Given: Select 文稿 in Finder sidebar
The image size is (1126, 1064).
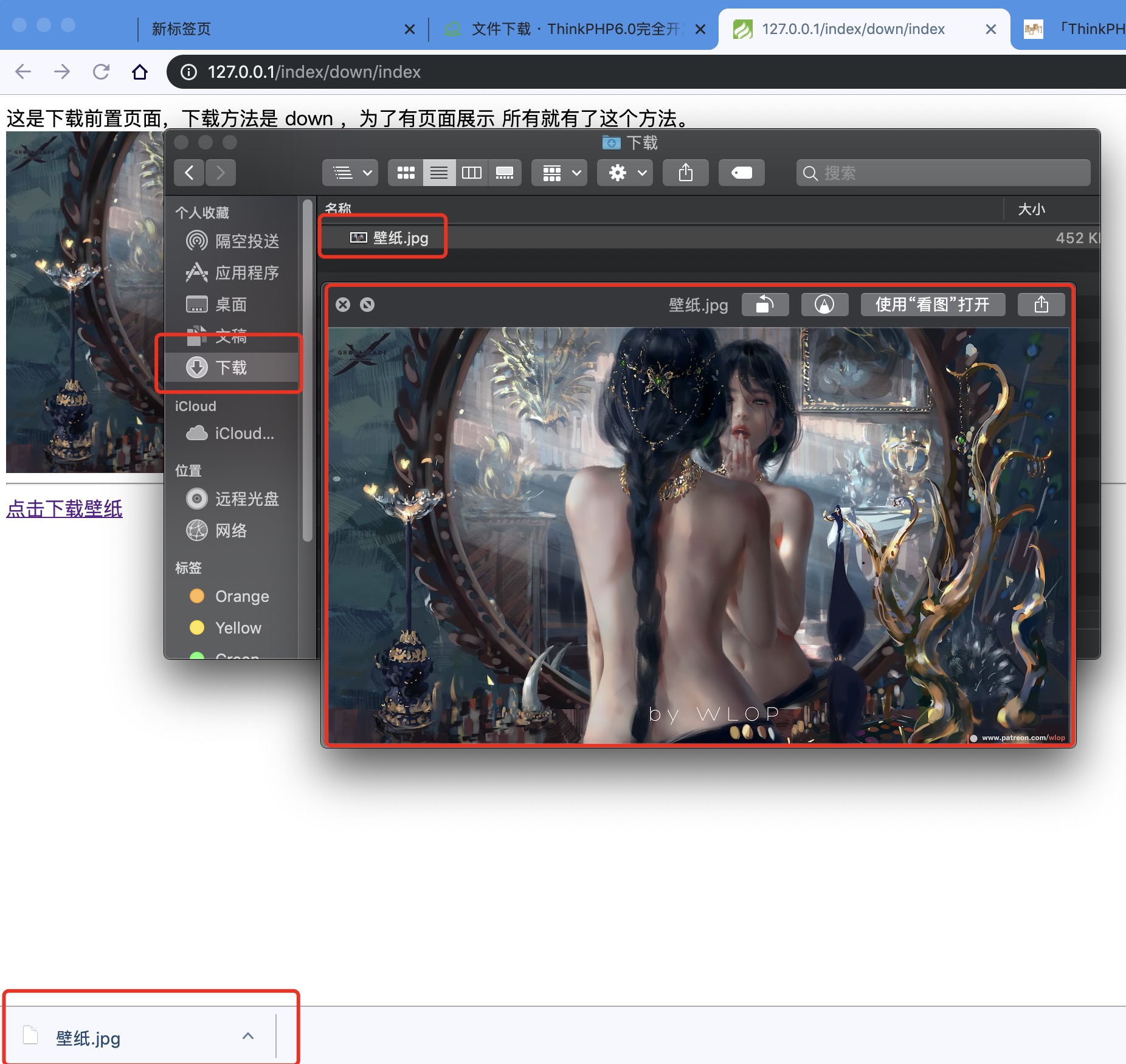Looking at the screenshot, I should 232,336.
